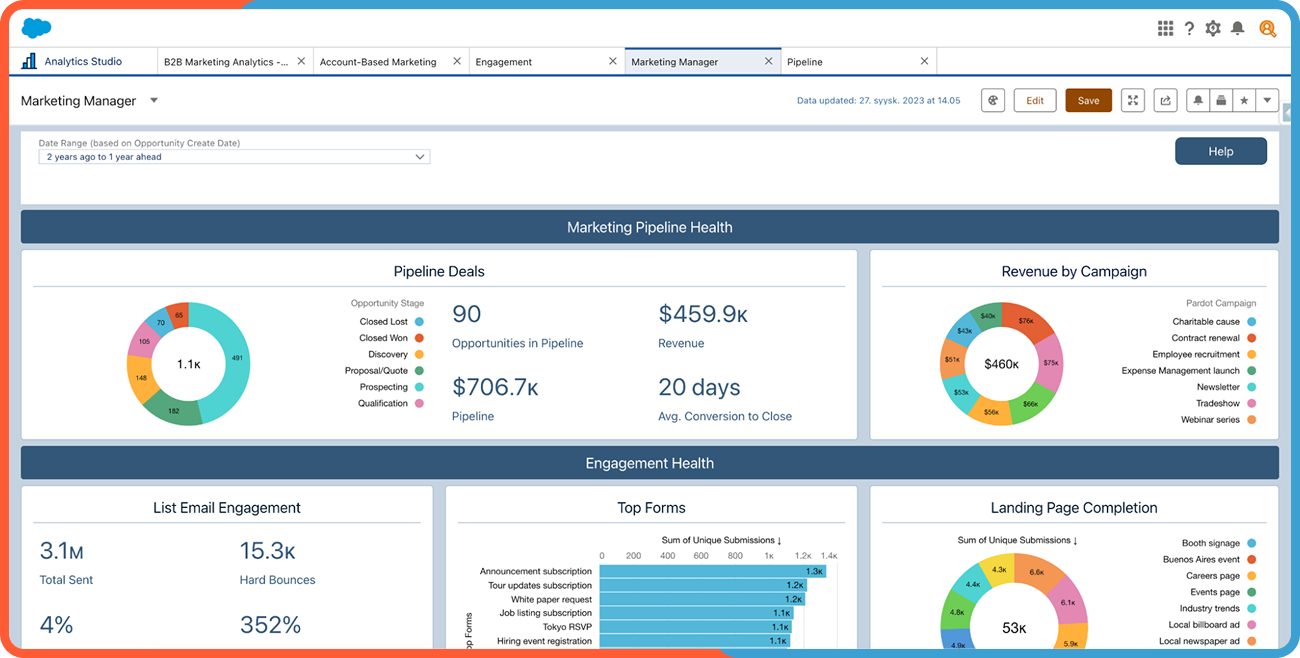Open the notifications bell in the top header
1300x658 pixels.
pyautogui.click(x=1238, y=29)
